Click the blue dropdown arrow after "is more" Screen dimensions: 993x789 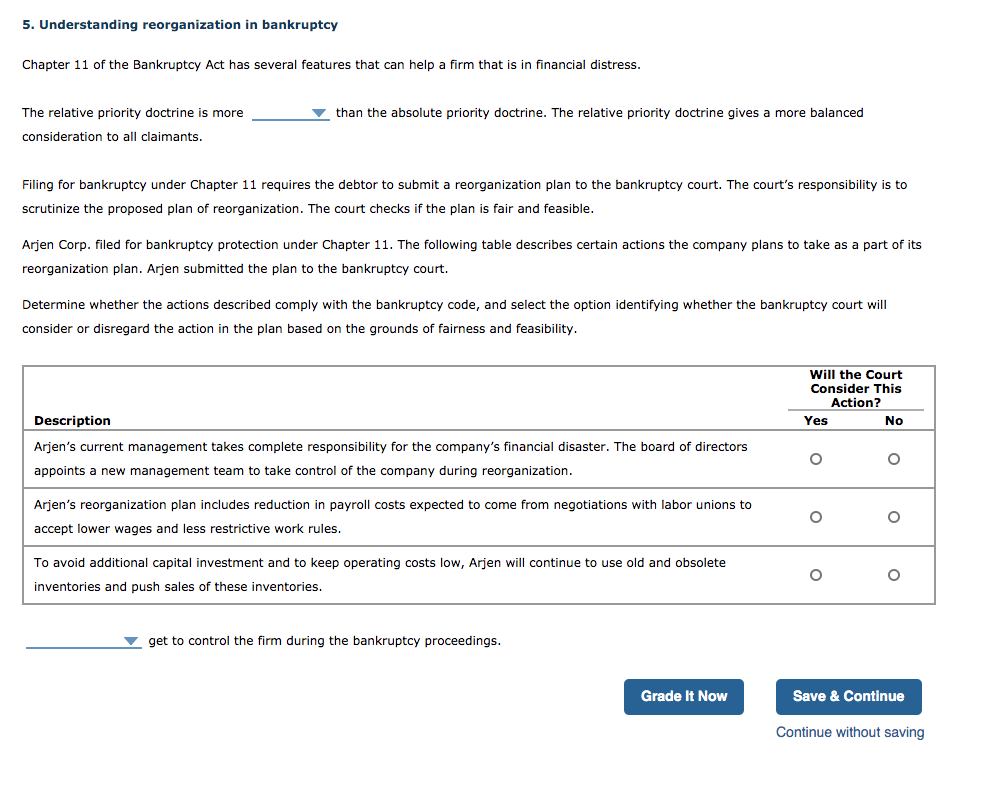coord(319,113)
